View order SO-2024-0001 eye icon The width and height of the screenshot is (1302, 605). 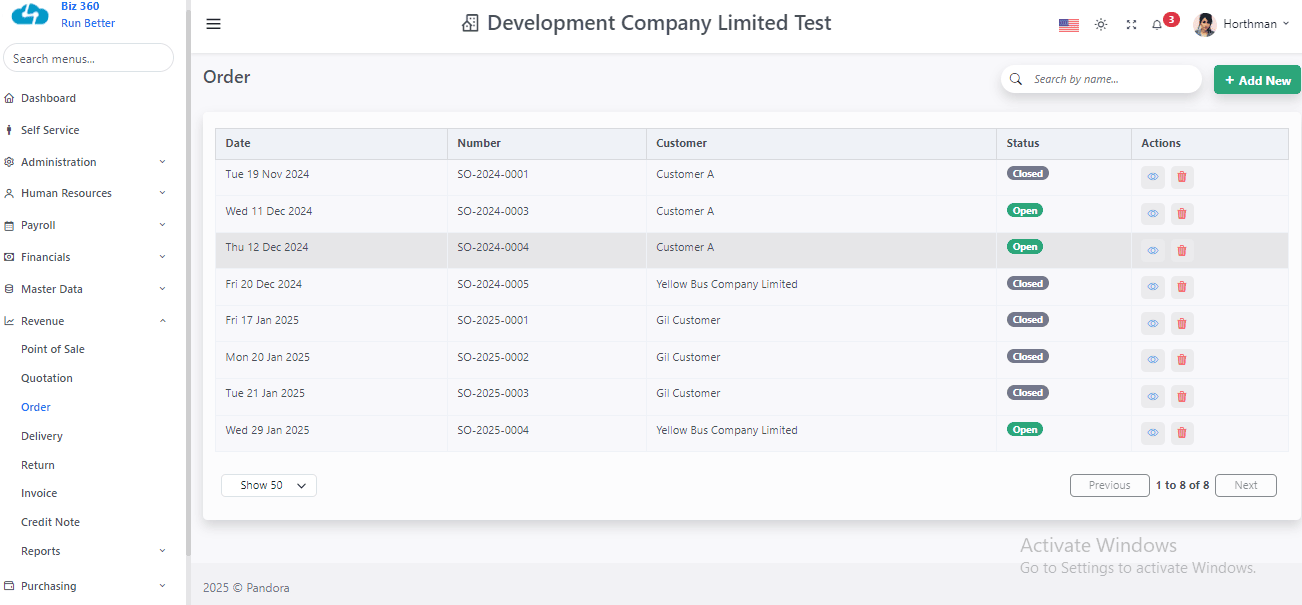1153,177
